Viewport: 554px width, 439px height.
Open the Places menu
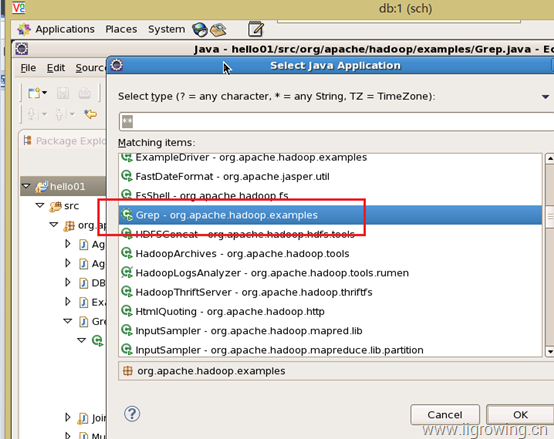point(121,29)
